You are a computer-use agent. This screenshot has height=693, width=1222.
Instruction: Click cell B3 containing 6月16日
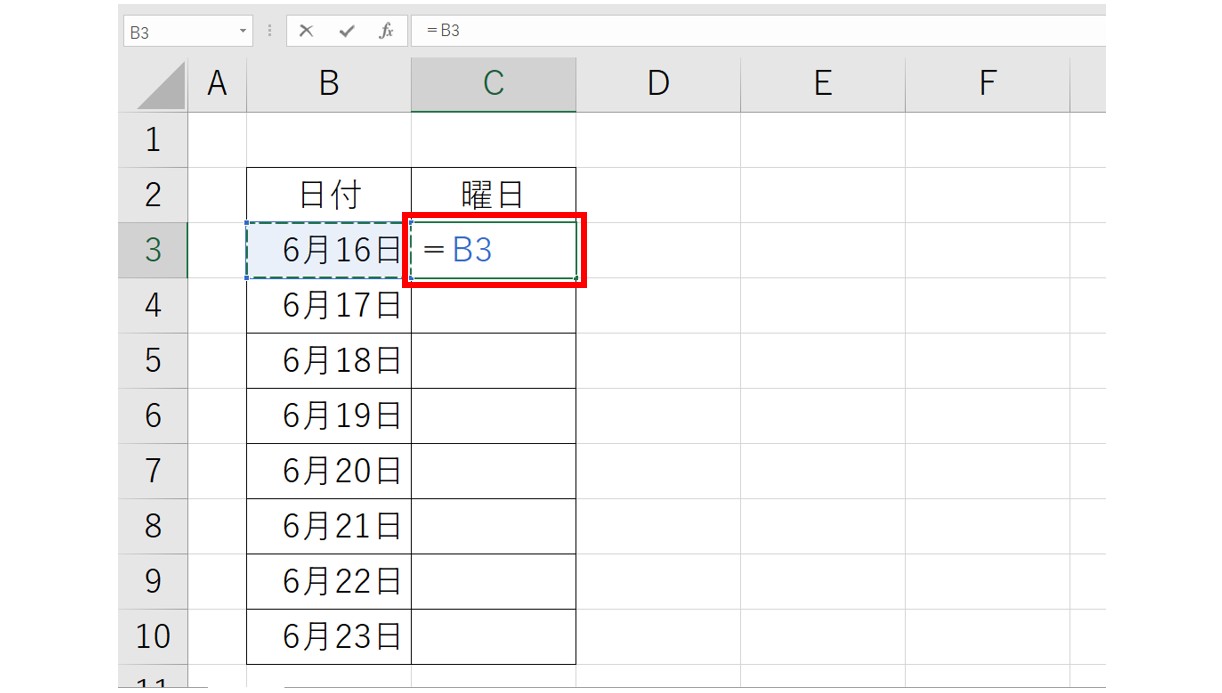(329, 250)
